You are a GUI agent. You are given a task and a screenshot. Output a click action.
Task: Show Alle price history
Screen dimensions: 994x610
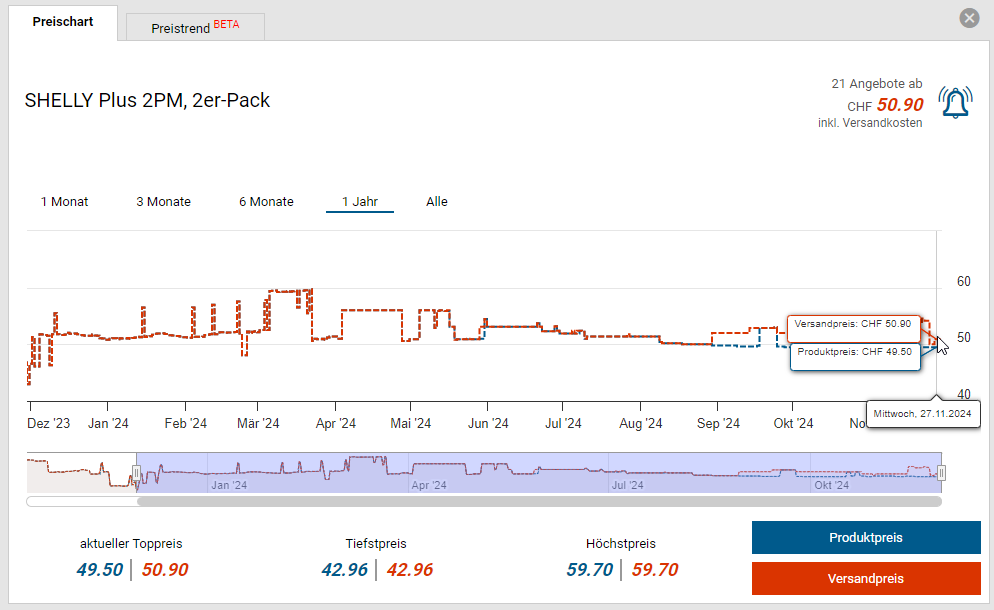click(437, 202)
